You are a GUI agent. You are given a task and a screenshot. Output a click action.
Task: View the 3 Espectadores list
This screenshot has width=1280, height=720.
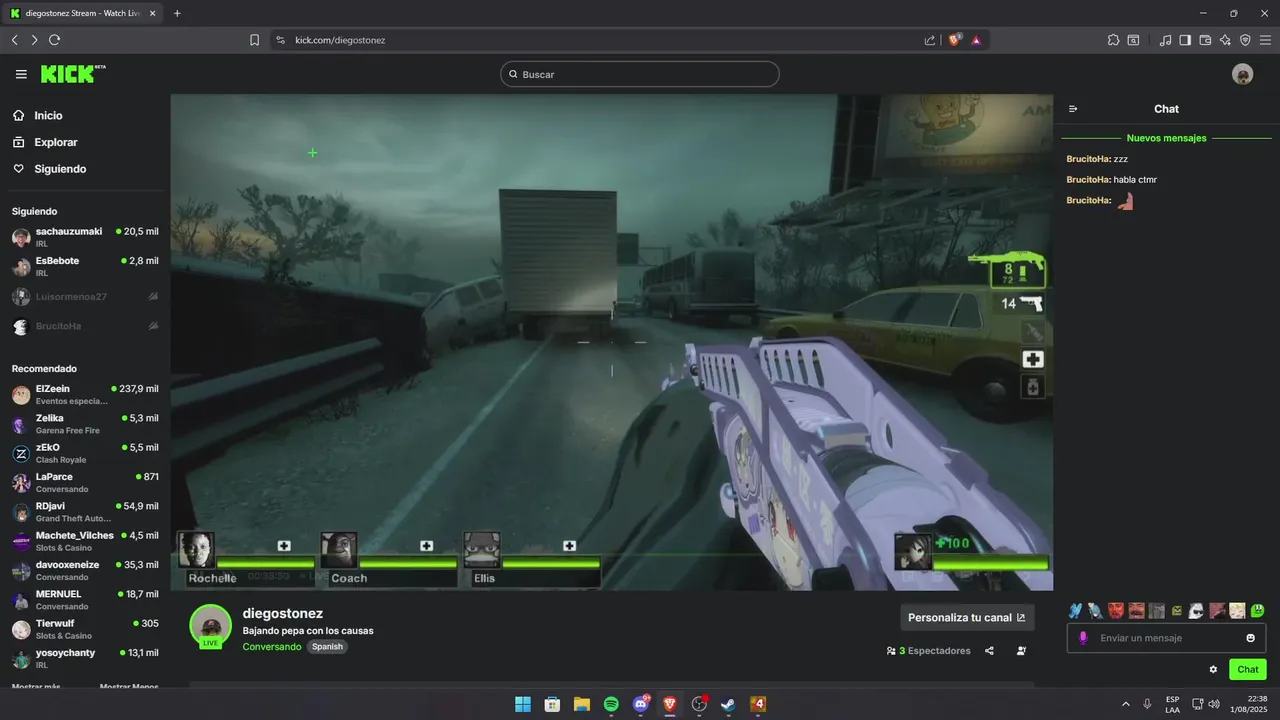[929, 651]
